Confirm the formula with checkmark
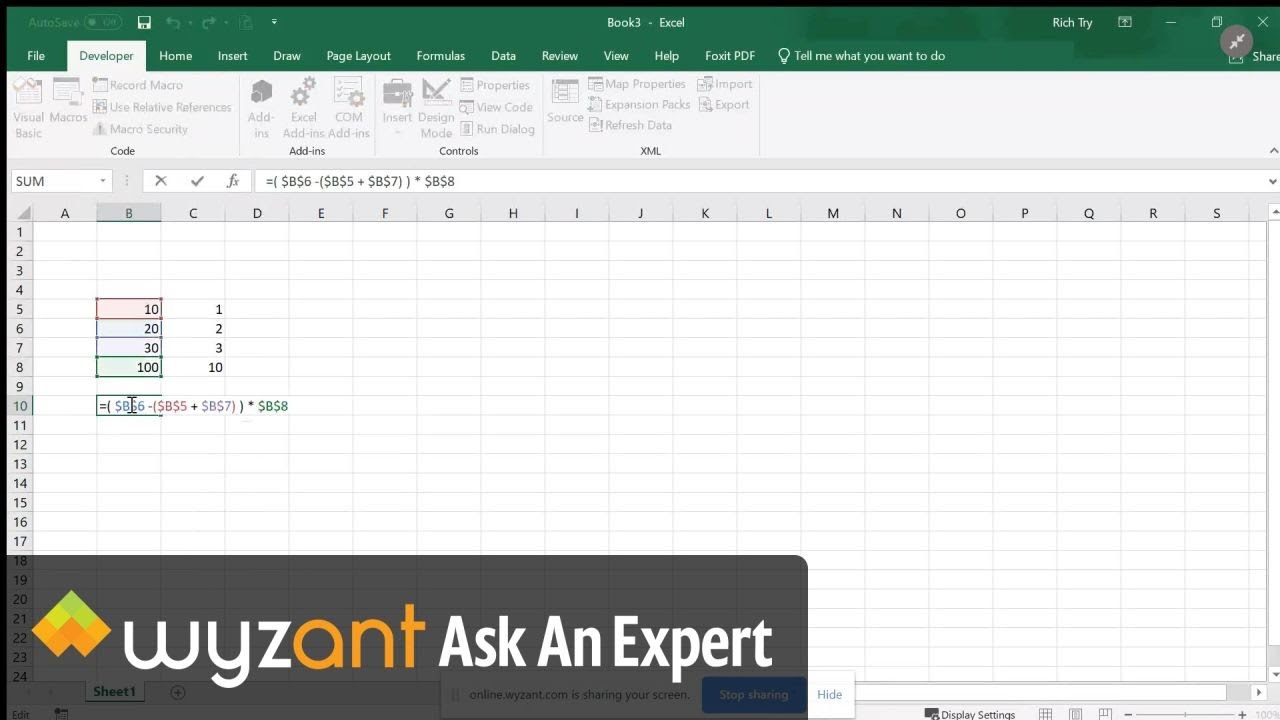1280x720 pixels. 197,181
